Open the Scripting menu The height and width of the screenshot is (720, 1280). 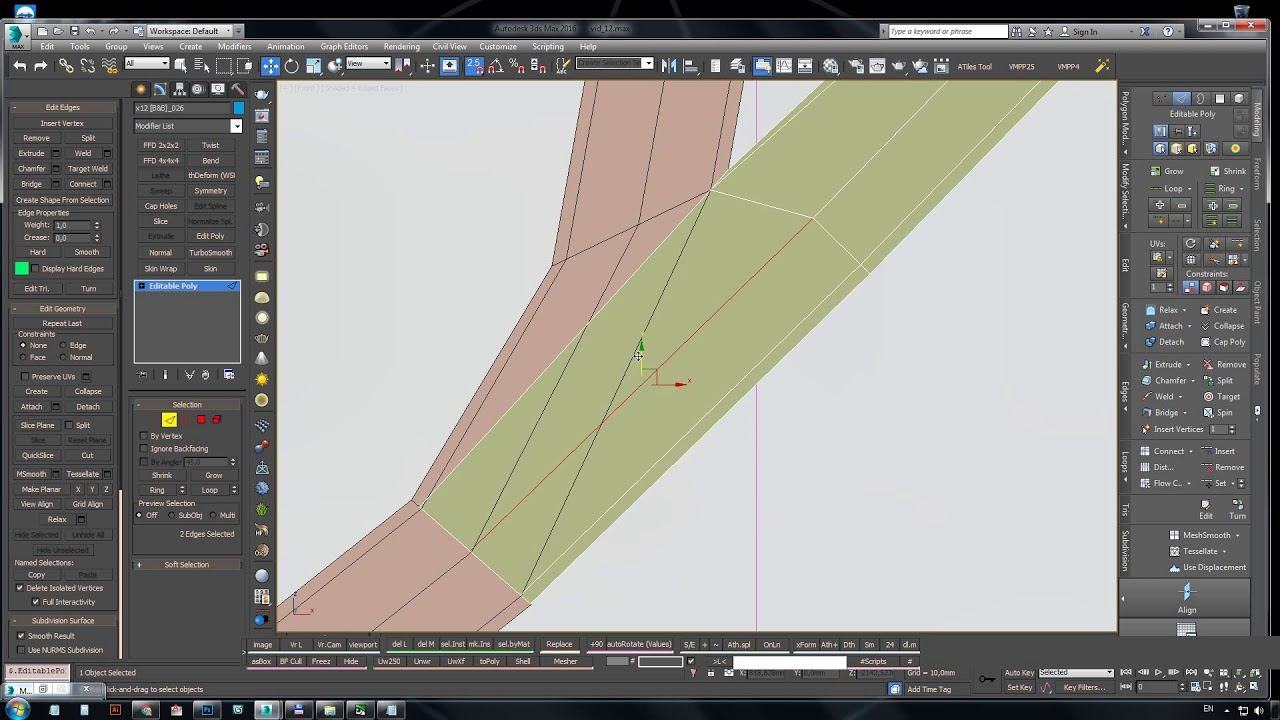click(x=548, y=47)
